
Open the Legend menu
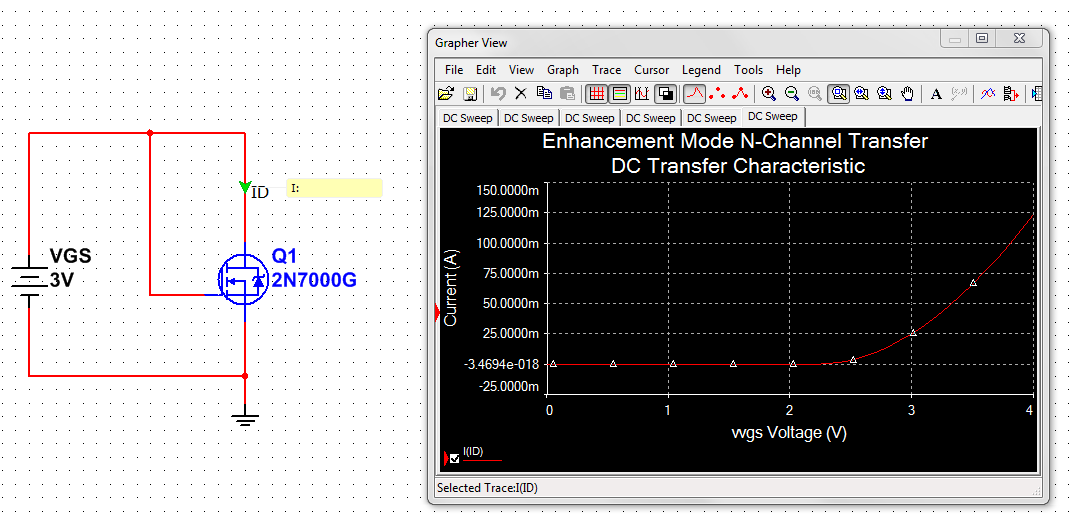701,70
